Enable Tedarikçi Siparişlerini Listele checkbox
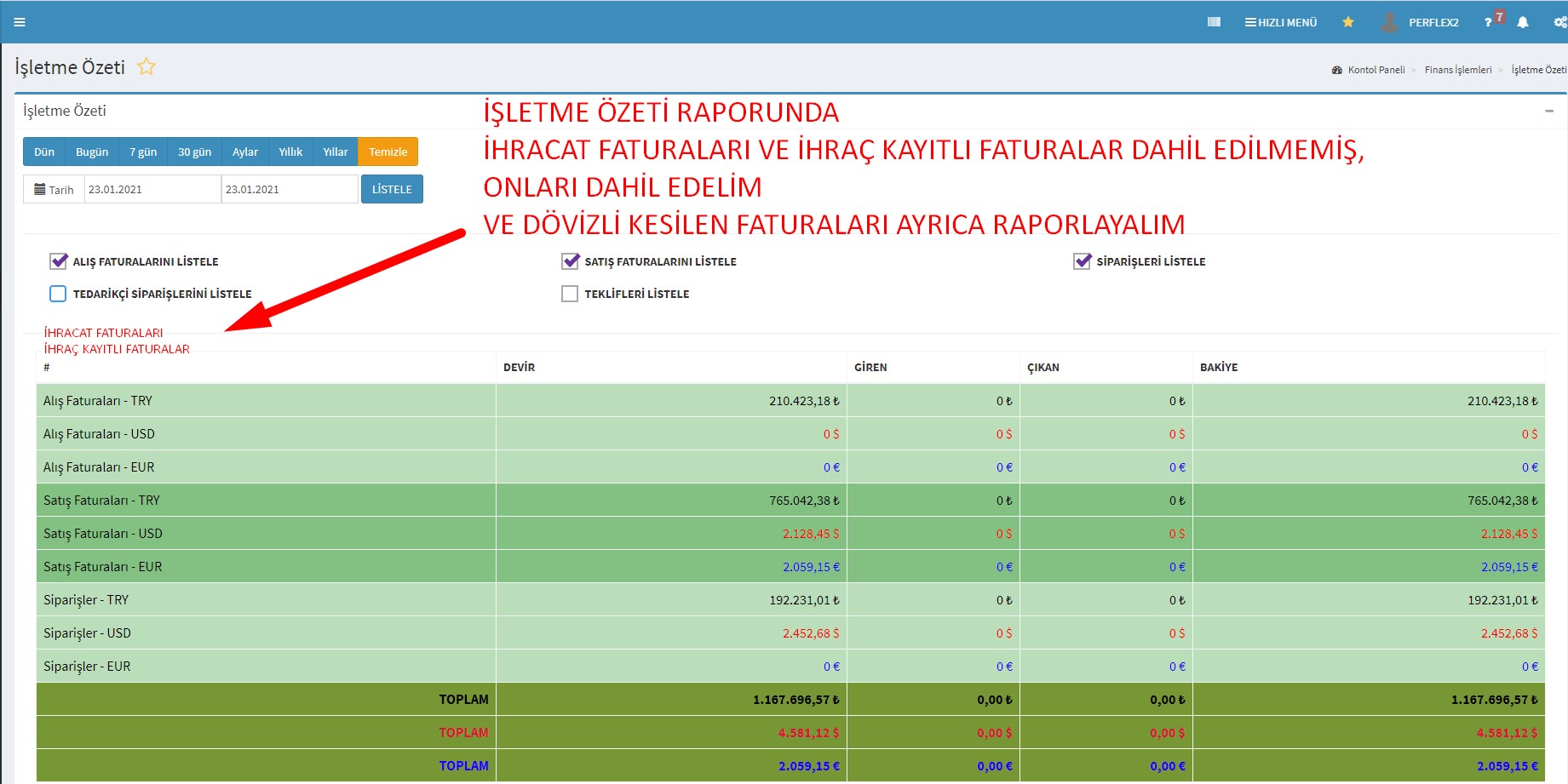The height and width of the screenshot is (784, 1568). (x=58, y=294)
